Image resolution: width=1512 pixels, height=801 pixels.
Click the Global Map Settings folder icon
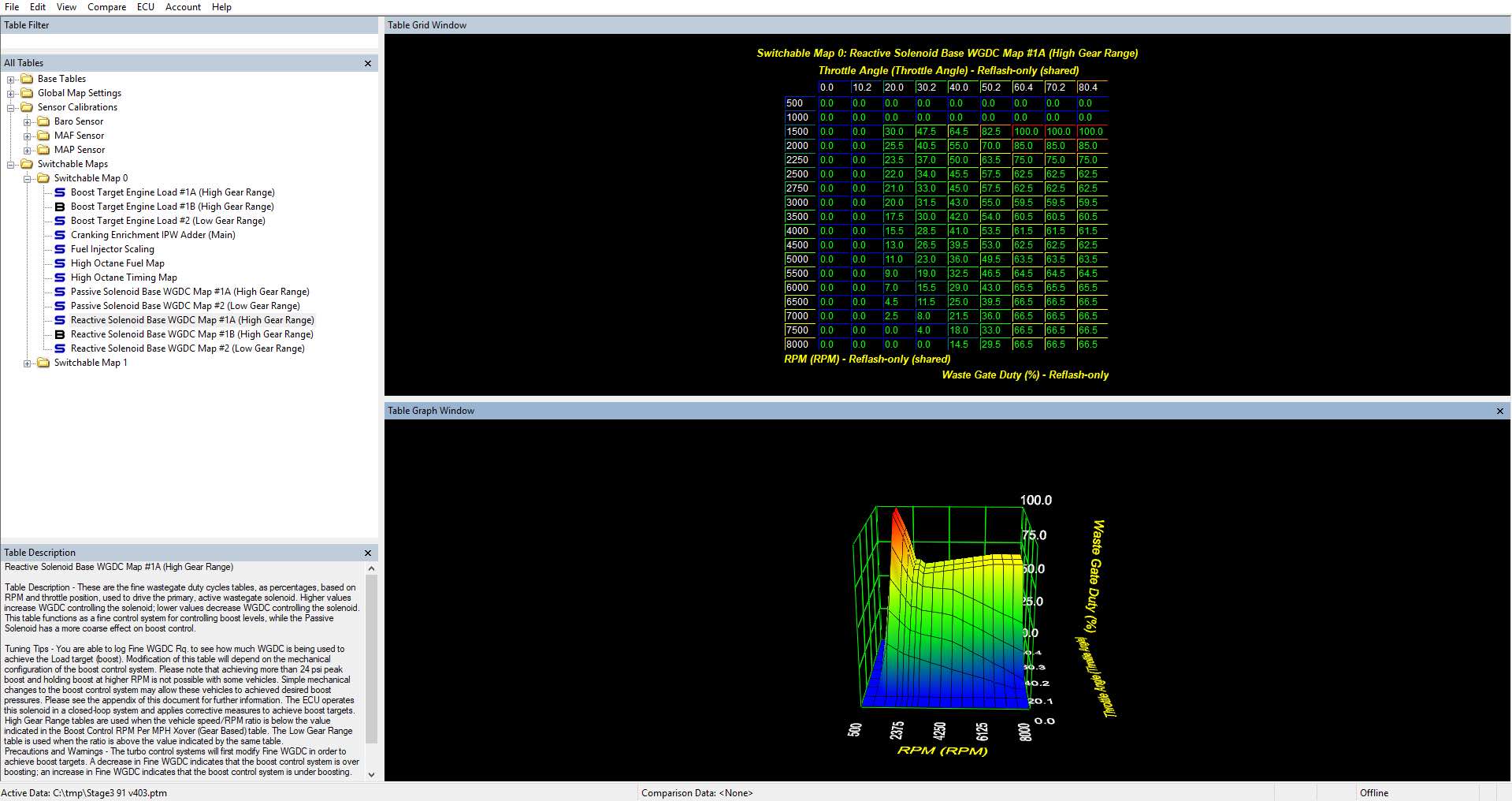click(x=27, y=93)
